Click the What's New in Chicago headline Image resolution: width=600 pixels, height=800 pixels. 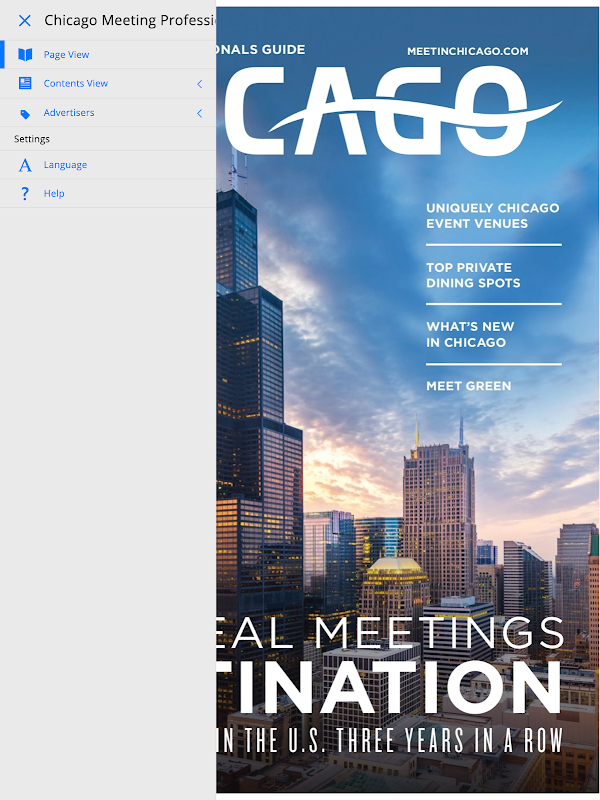point(470,334)
